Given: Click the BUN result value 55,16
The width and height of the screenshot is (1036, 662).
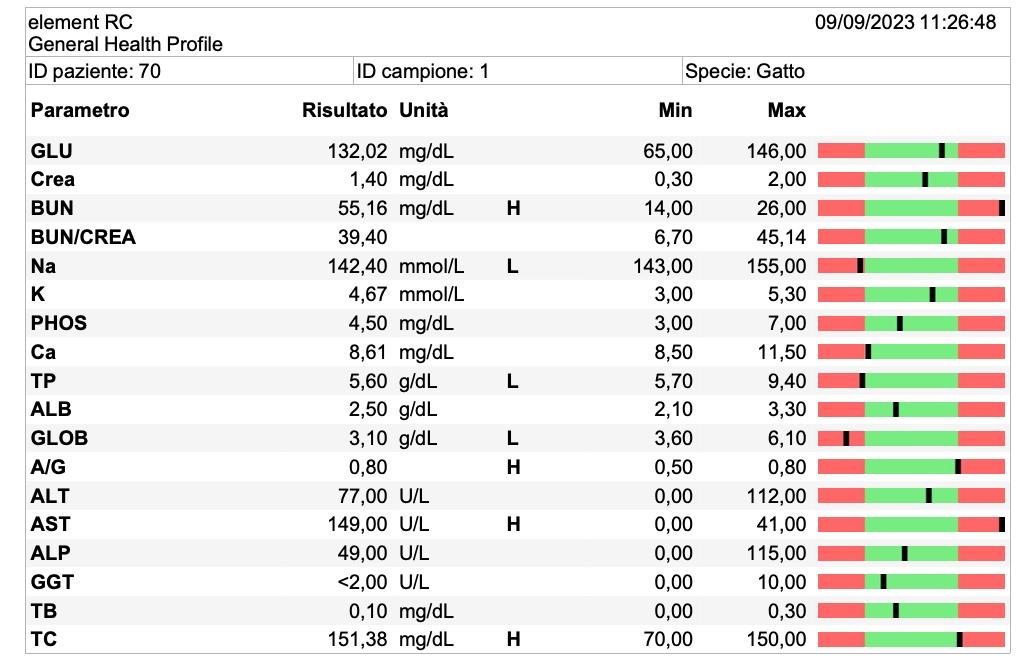Looking at the screenshot, I should pyautogui.click(x=362, y=208).
